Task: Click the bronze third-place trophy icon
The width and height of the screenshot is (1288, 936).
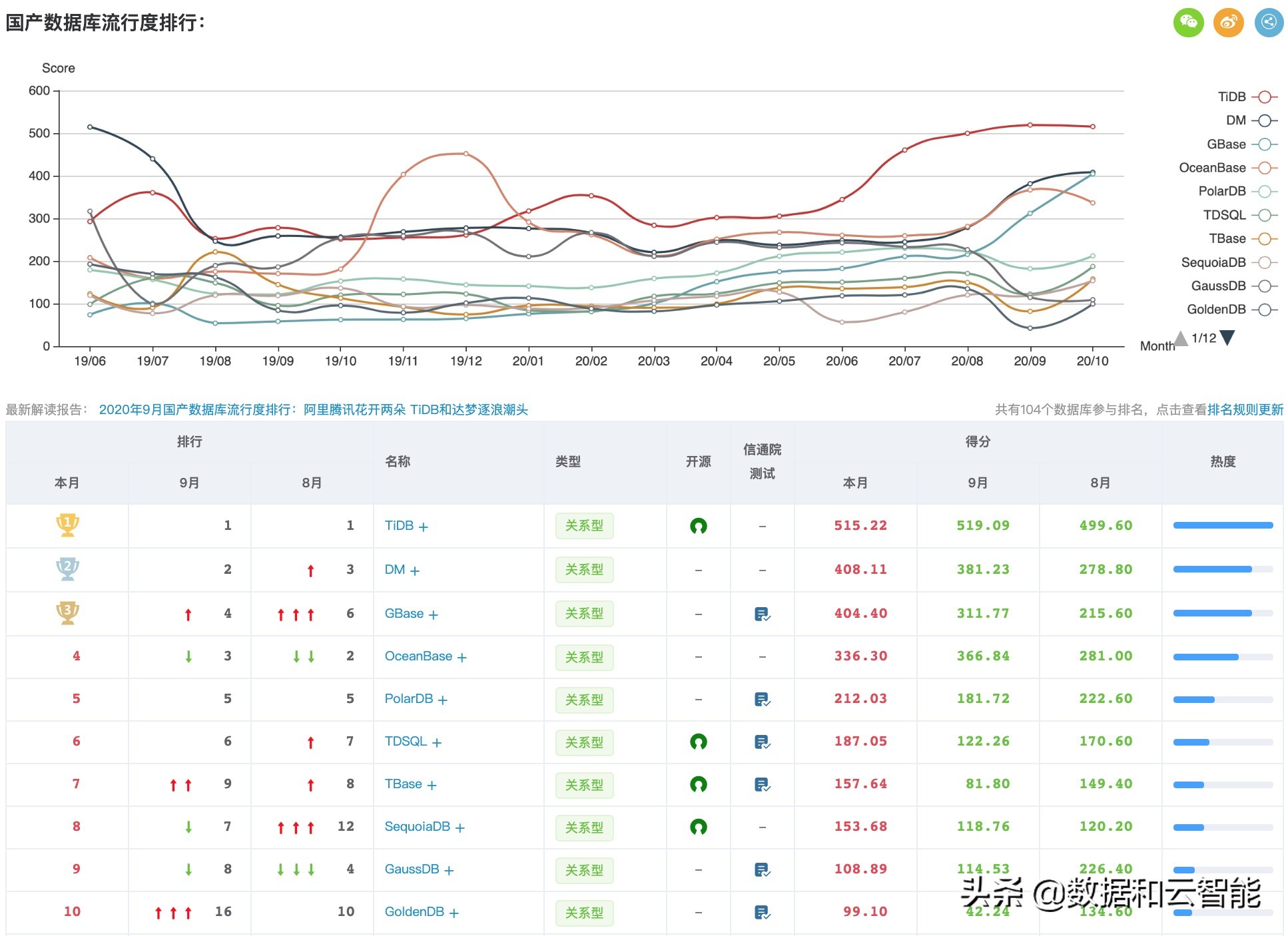Action: point(67,612)
